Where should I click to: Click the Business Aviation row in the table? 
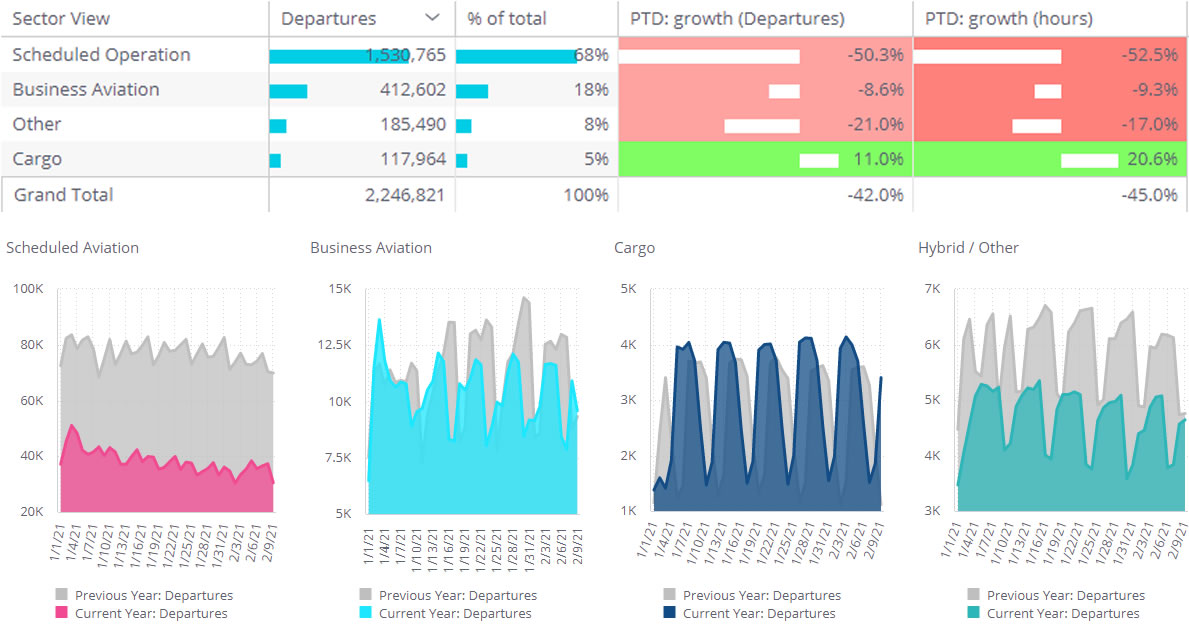pyautogui.click(x=86, y=90)
